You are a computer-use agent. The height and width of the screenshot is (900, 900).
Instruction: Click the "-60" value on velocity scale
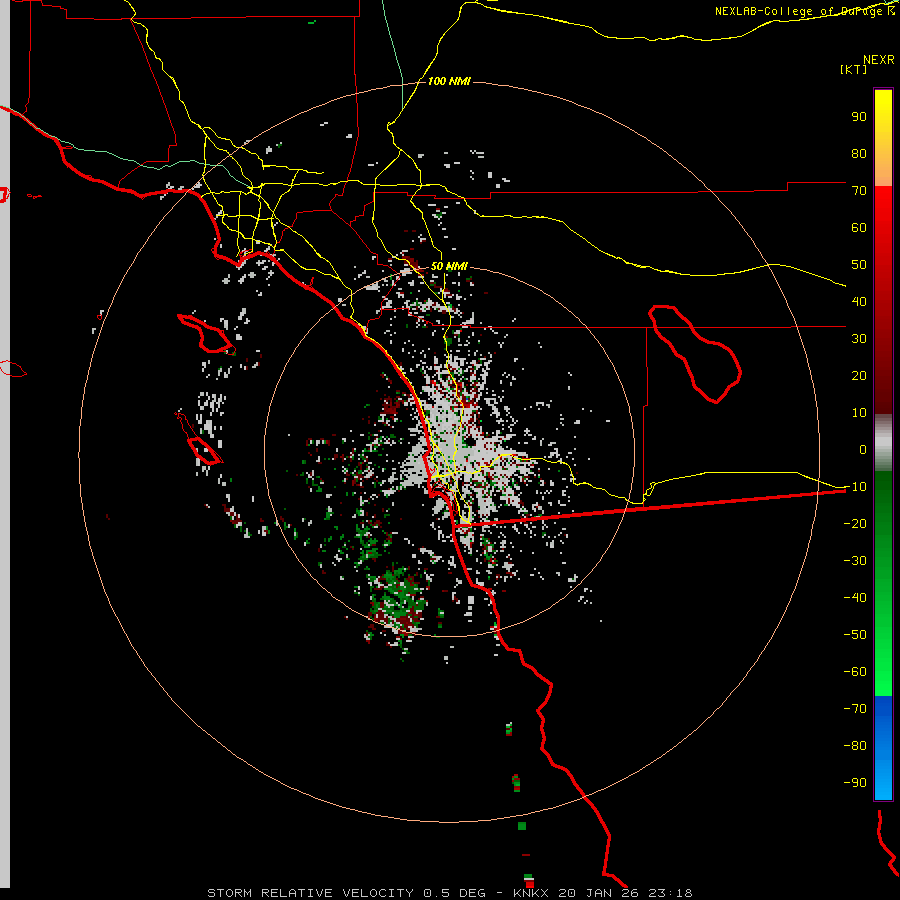tap(855, 672)
